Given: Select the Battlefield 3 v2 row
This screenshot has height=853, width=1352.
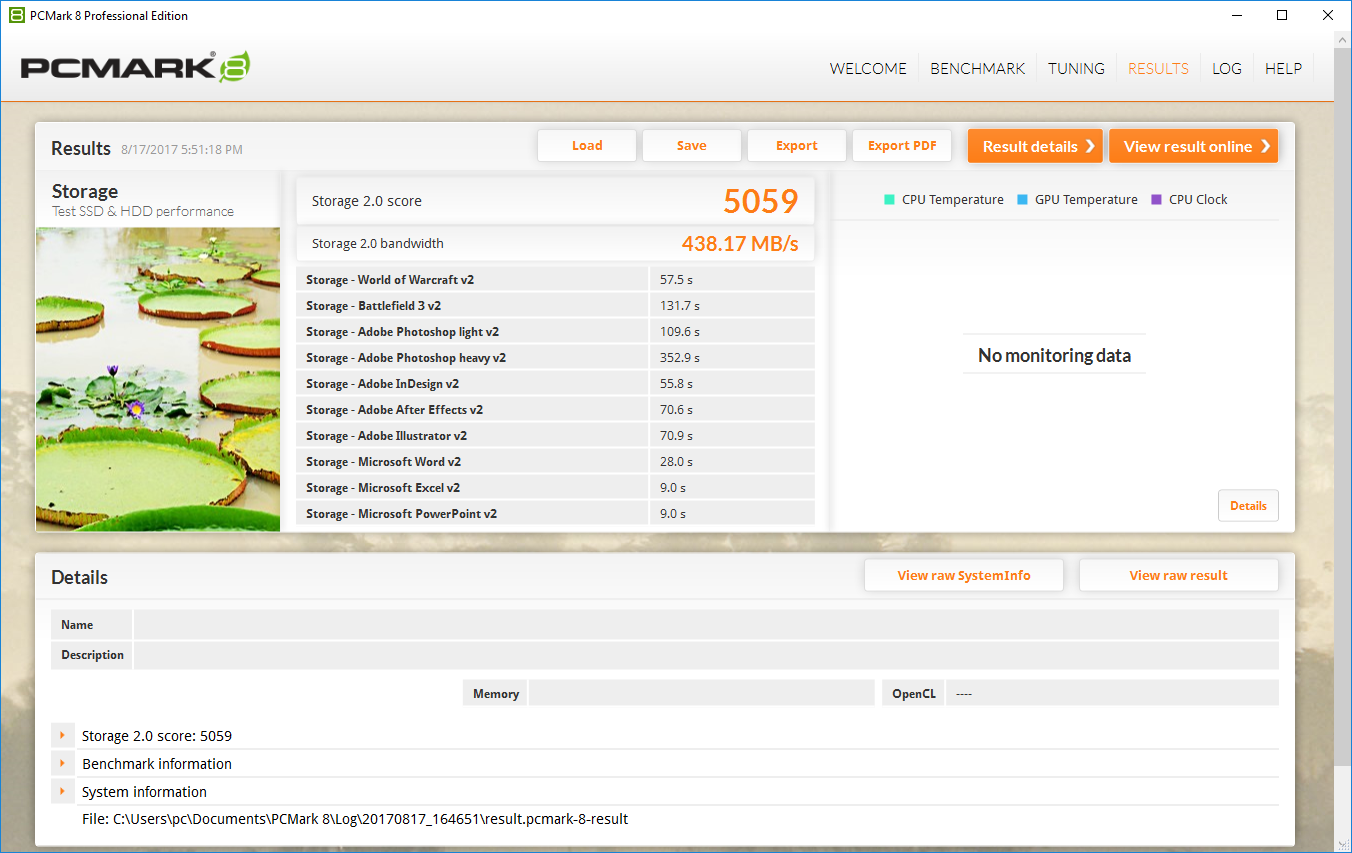Looking at the screenshot, I should tap(555, 305).
